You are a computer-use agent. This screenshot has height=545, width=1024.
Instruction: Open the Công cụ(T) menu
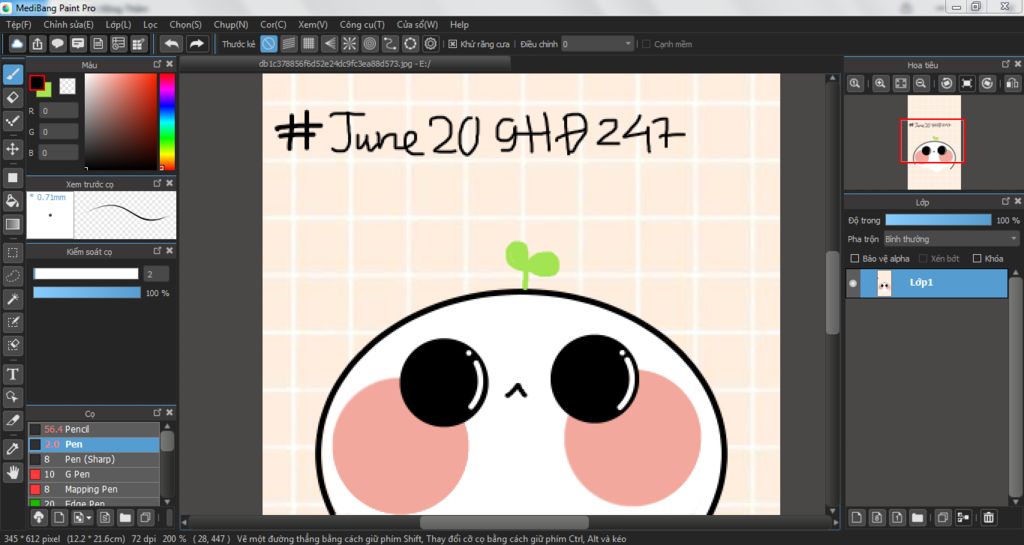coord(362,24)
